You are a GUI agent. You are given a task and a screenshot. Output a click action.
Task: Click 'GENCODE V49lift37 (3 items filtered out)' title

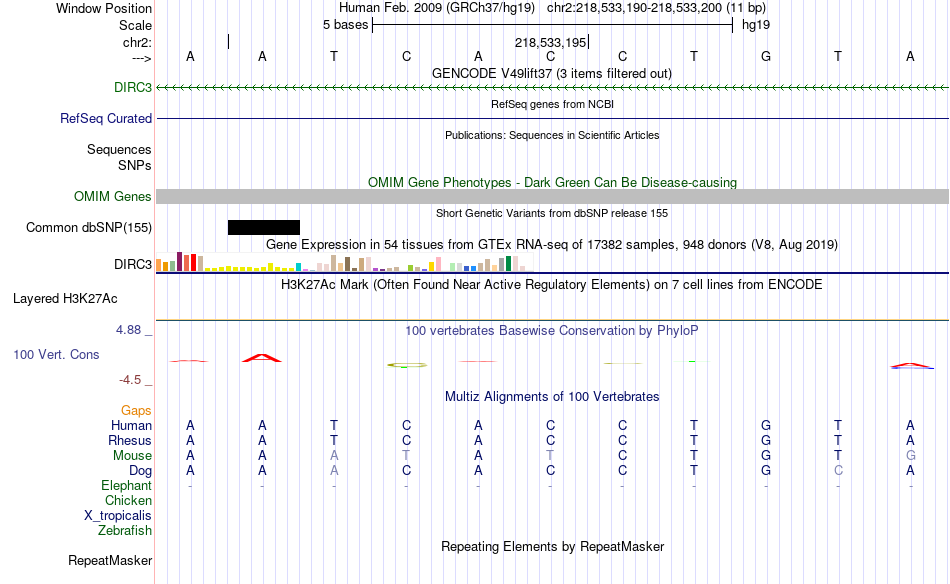[552, 73]
